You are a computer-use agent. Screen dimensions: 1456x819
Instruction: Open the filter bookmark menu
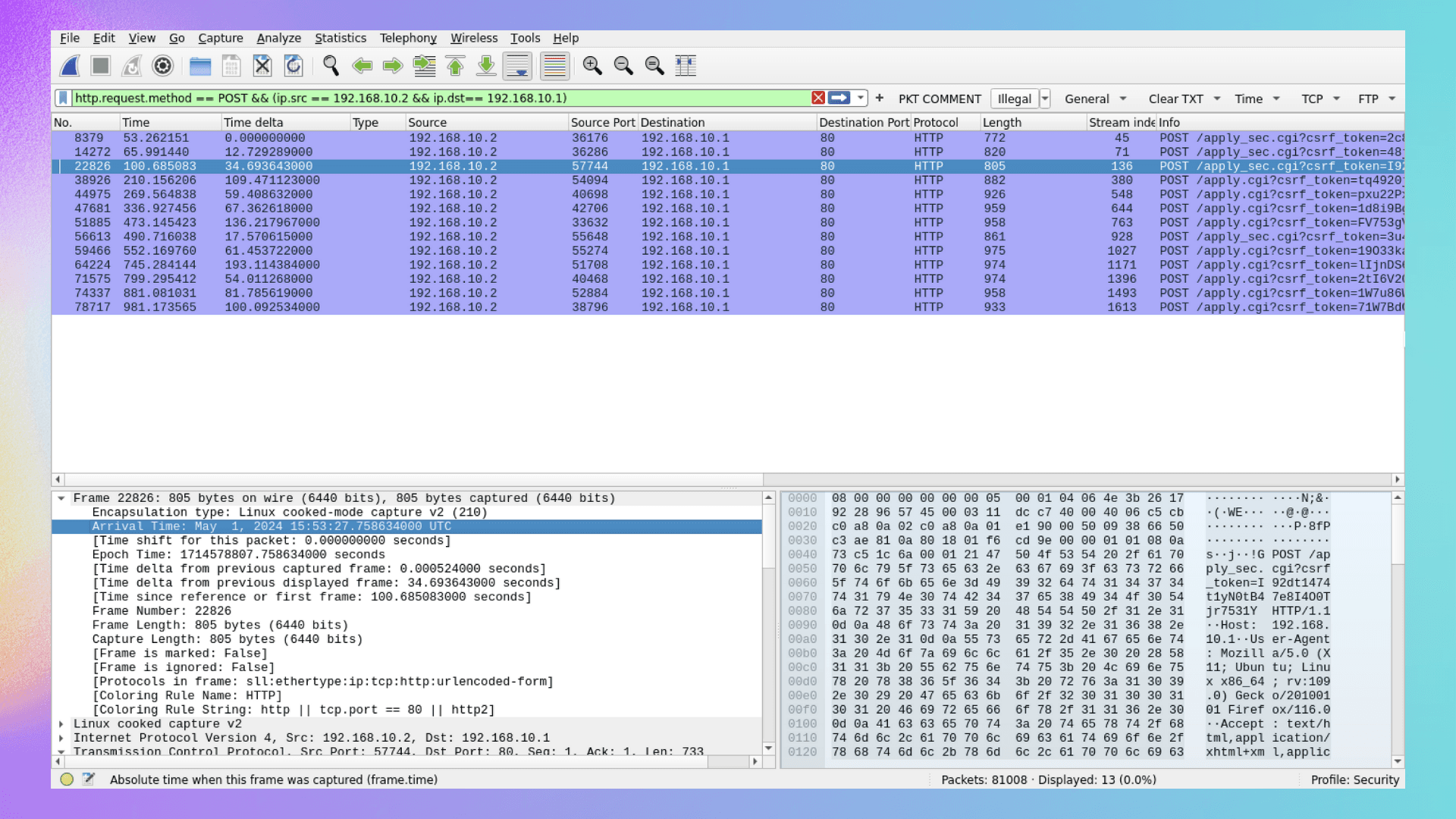coord(64,98)
